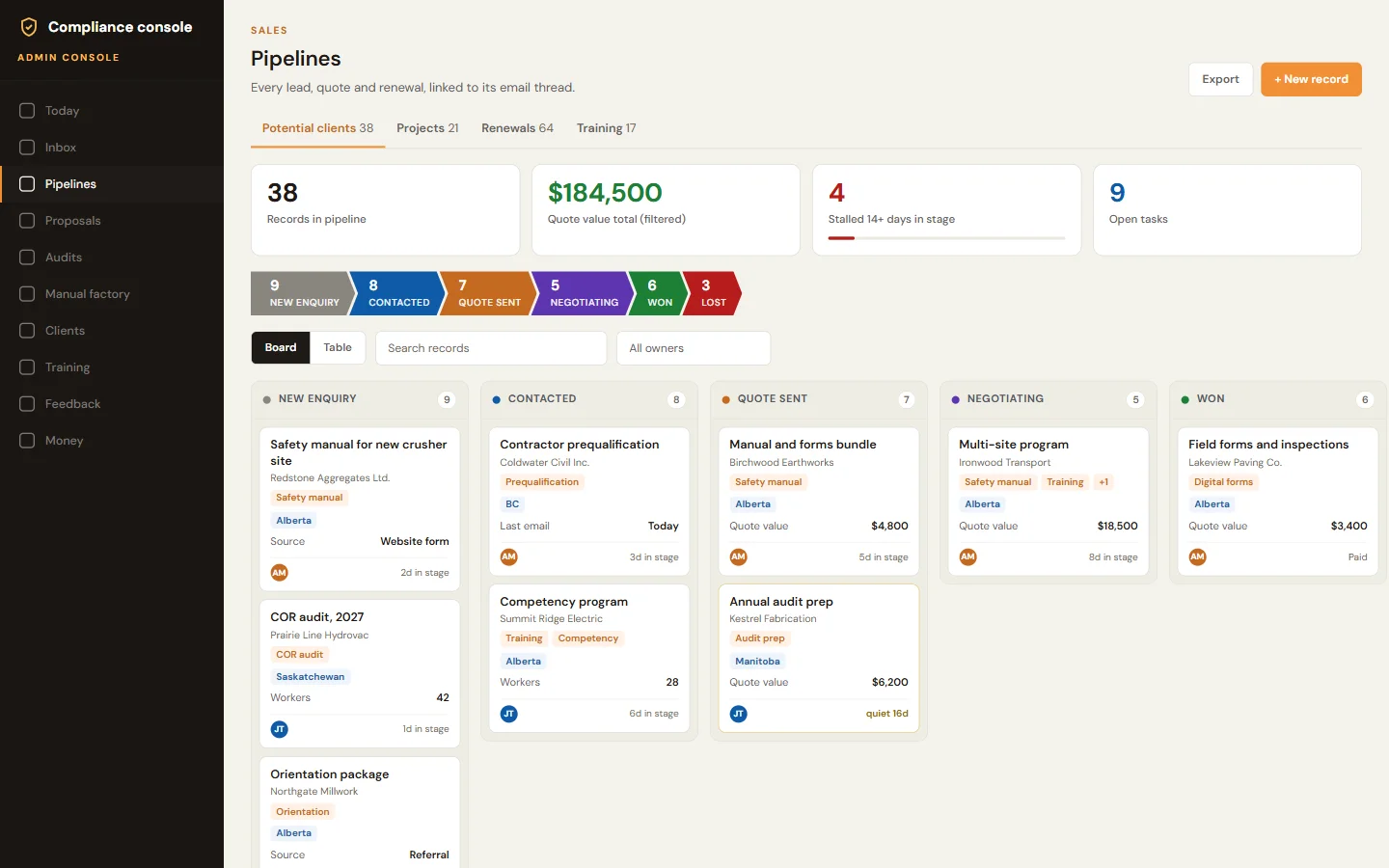This screenshot has height=868, width=1389.
Task: Click the AM avatar on Contractor prequalification card
Action: (x=509, y=556)
